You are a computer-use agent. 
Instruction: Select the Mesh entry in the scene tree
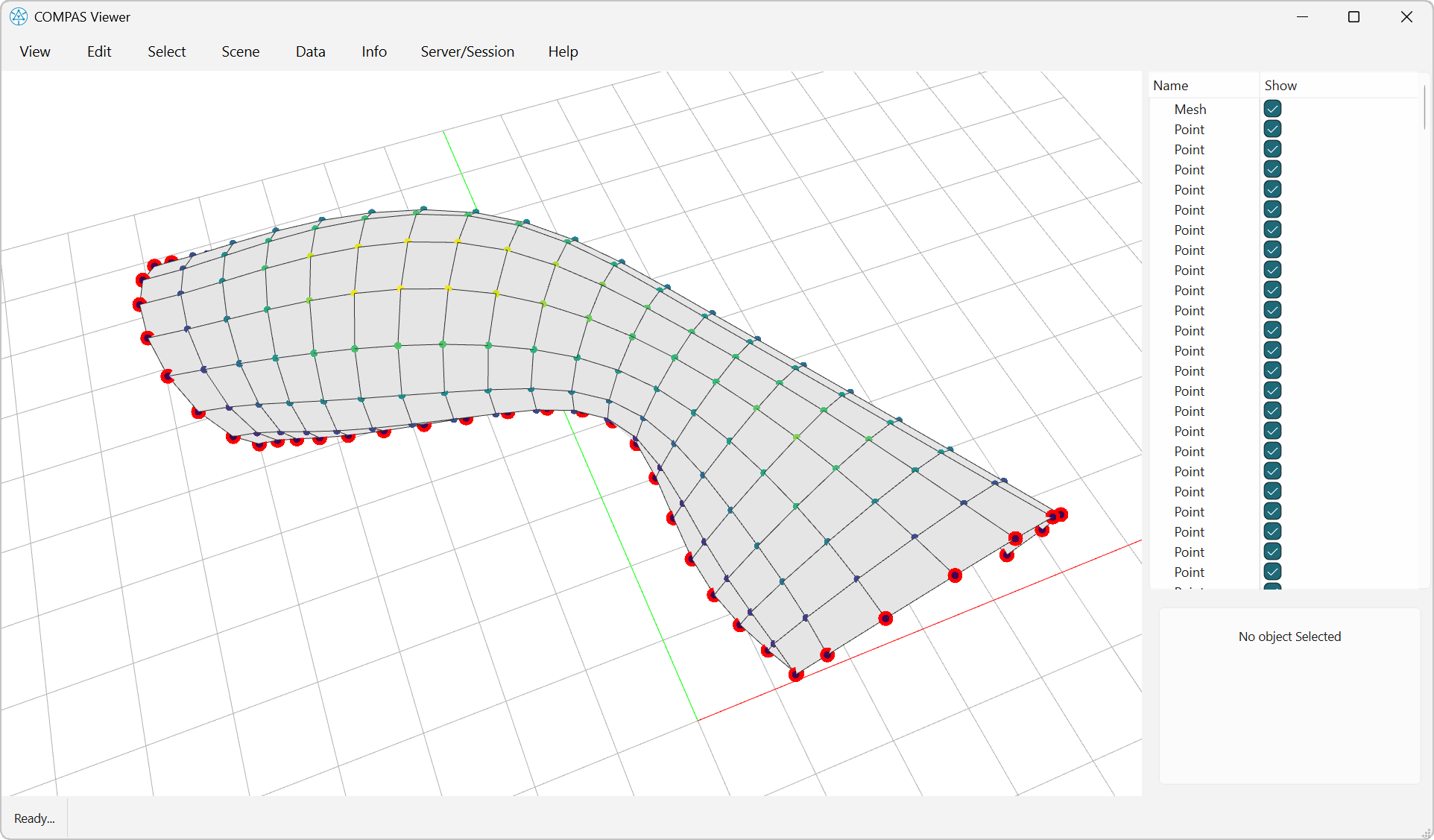(x=1190, y=109)
